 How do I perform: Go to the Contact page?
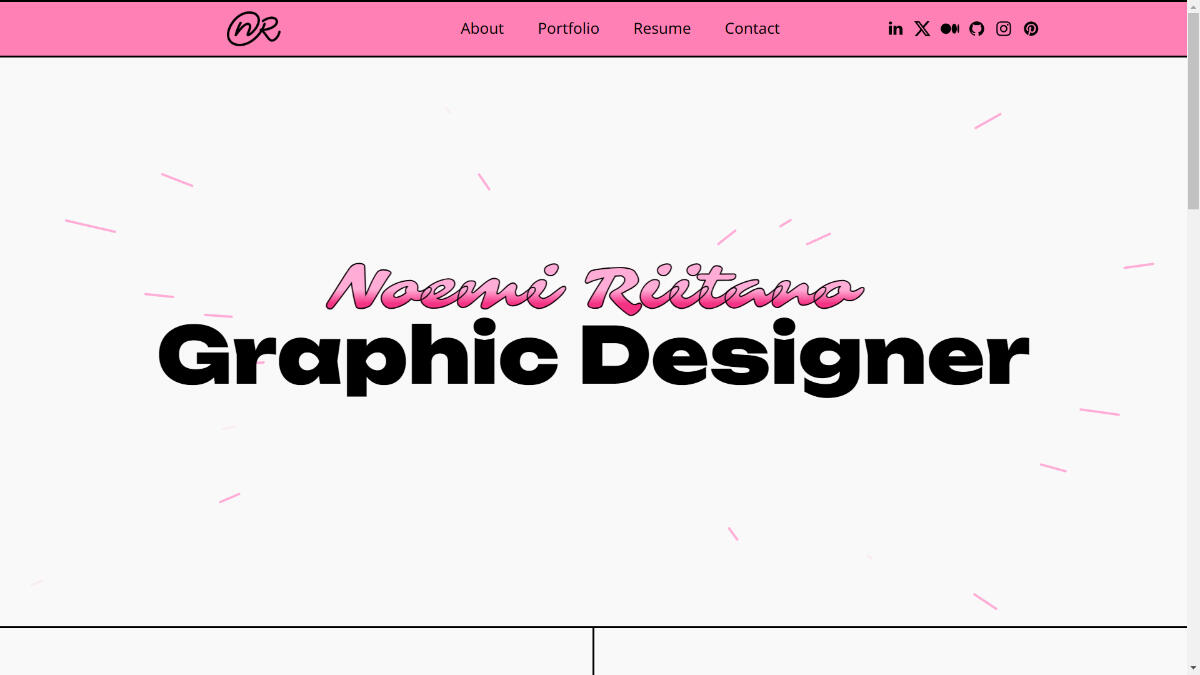(x=752, y=29)
